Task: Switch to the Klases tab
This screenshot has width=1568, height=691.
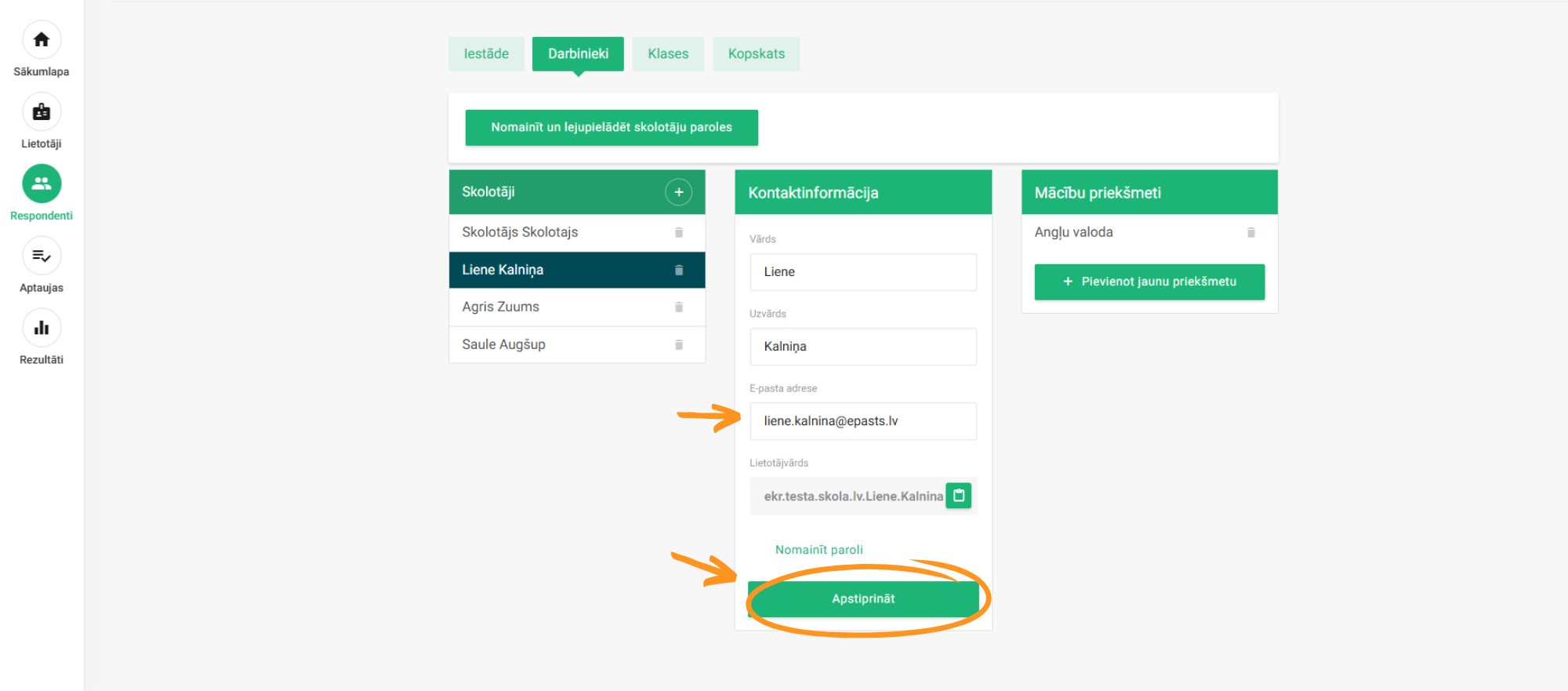Action: (x=668, y=54)
